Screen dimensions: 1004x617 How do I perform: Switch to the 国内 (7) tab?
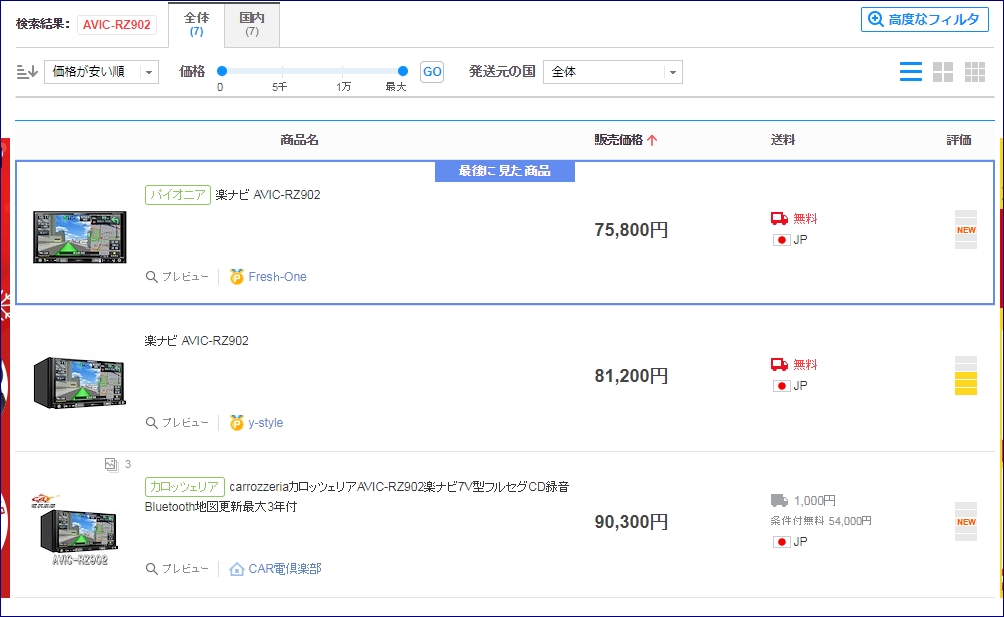point(252,24)
